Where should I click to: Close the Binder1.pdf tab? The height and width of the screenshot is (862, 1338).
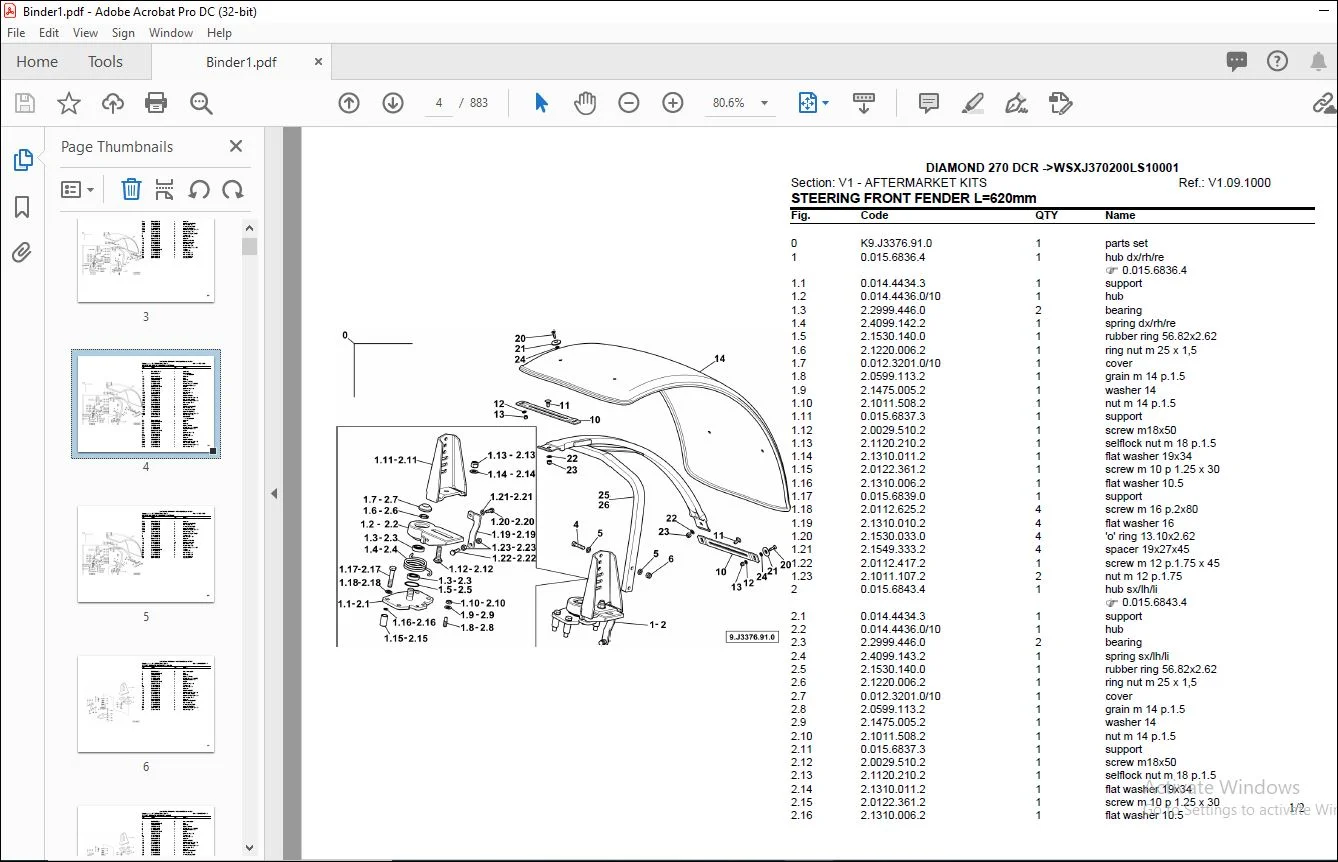(319, 62)
